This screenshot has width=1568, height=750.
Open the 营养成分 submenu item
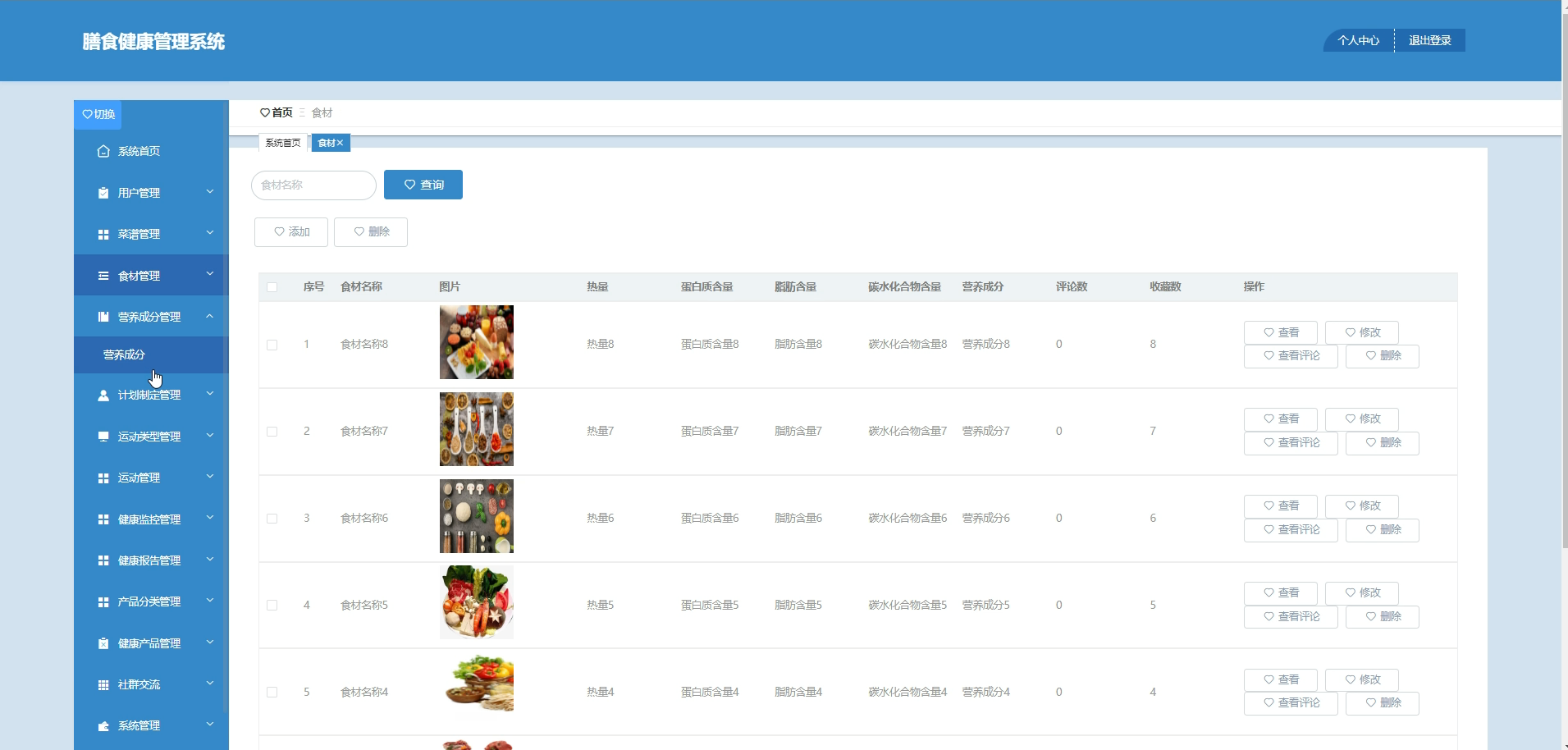click(x=151, y=354)
